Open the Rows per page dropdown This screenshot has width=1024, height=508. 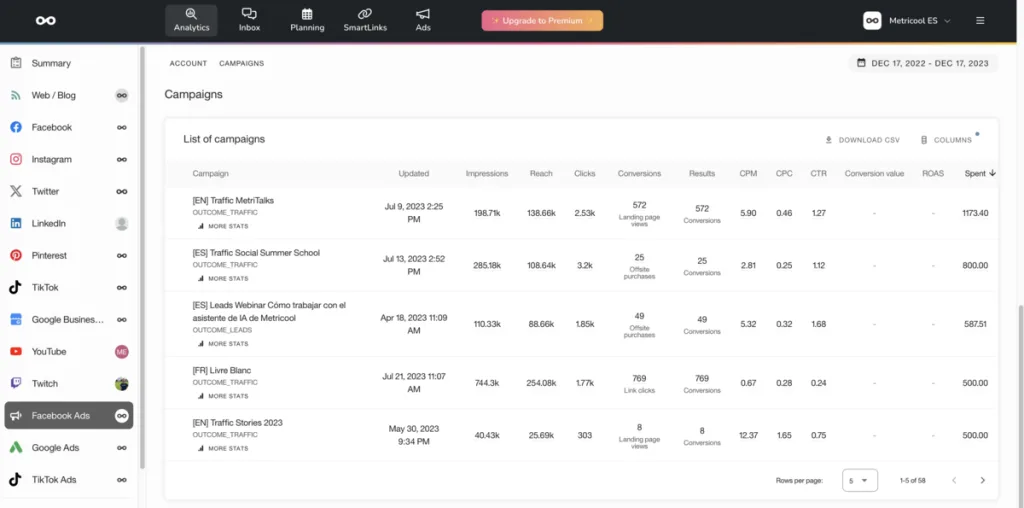859,480
